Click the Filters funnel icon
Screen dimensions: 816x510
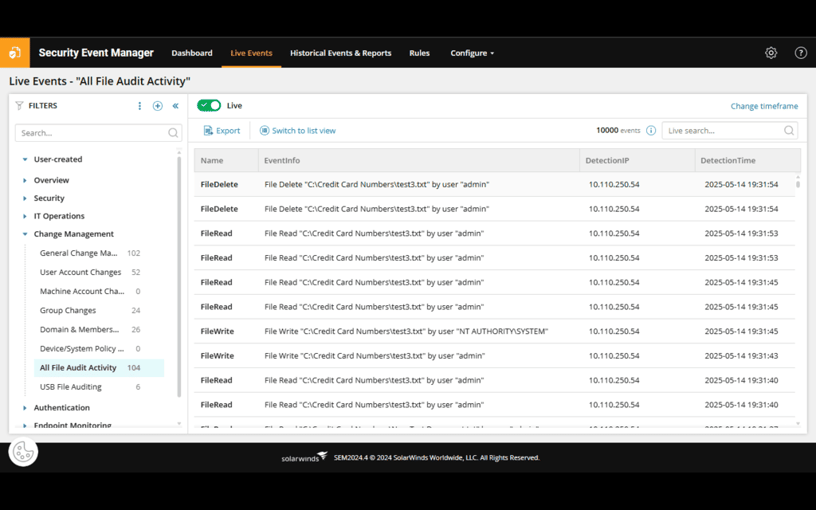pos(19,106)
